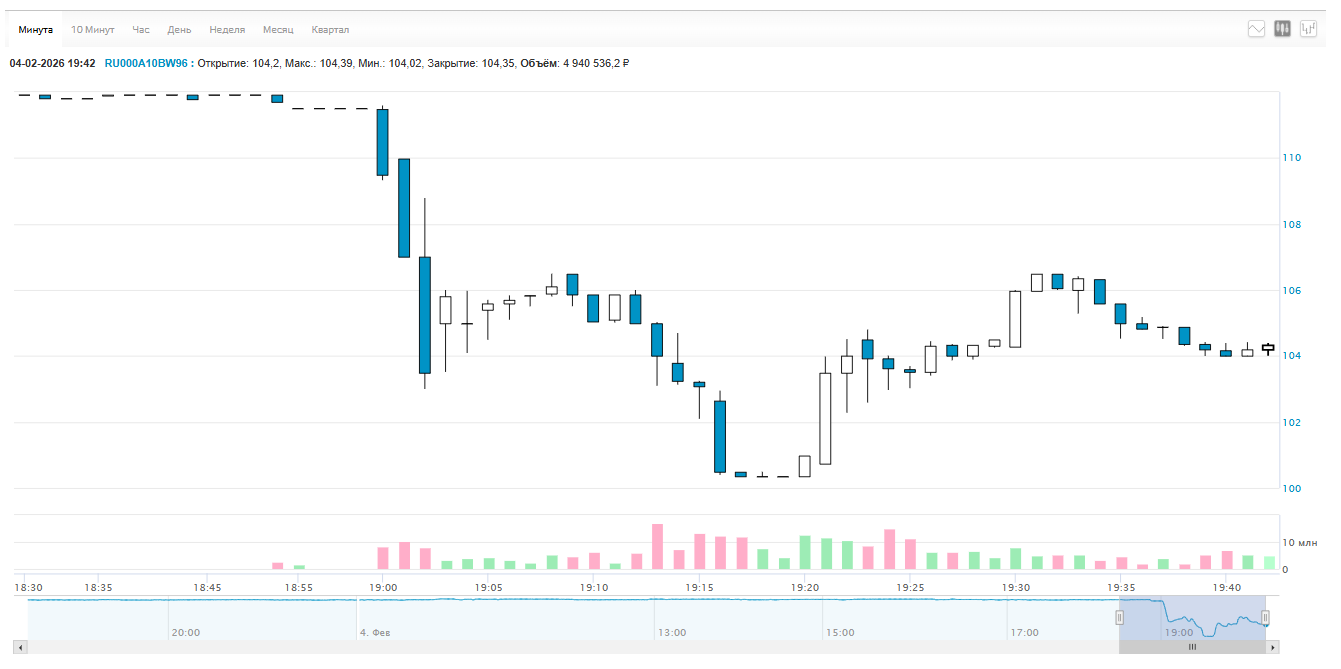Switch to OHLC bar chart icon
Image resolution: width=1341 pixels, height=669 pixels.
[x=1308, y=29]
